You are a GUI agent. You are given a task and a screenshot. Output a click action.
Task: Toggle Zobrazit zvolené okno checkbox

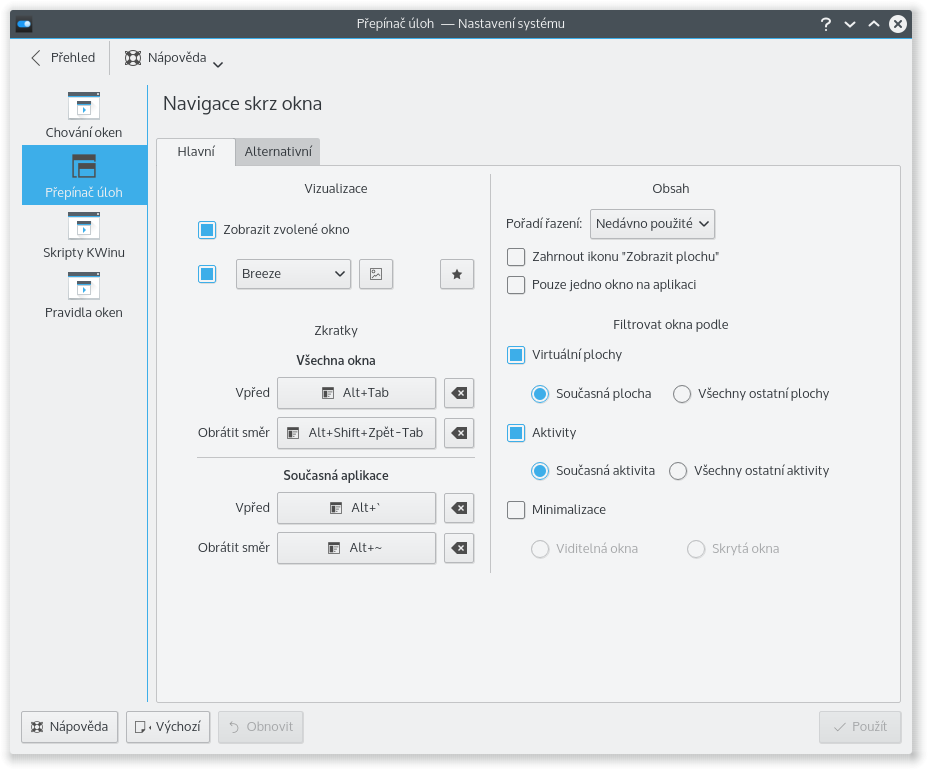pos(207,230)
